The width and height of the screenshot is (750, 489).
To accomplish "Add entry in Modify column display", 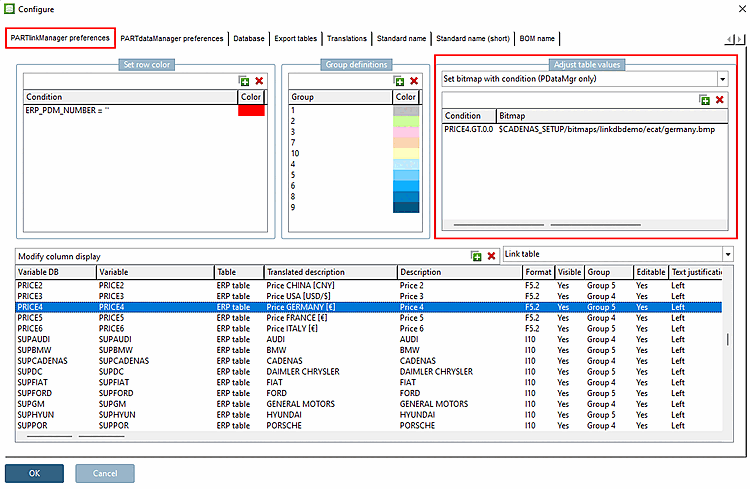I will click(x=477, y=257).
